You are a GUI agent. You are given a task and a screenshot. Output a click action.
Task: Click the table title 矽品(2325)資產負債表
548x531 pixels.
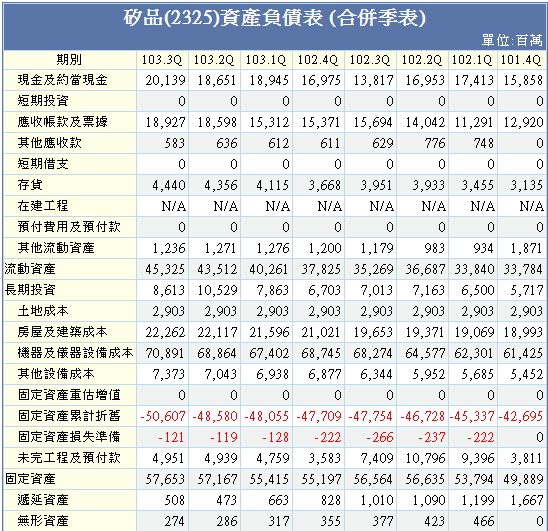(224, 18)
